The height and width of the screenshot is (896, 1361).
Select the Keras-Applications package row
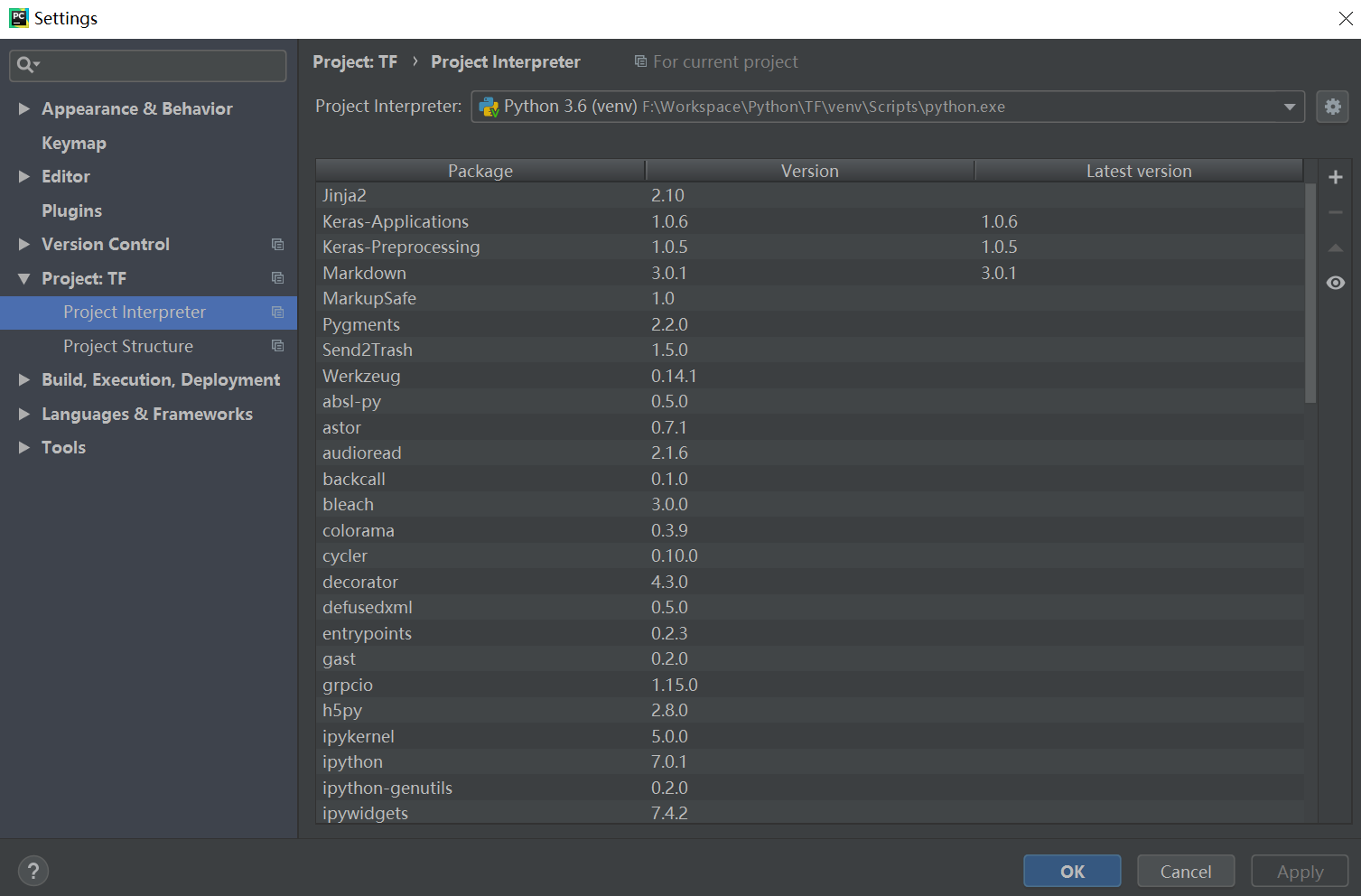[810, 221]
